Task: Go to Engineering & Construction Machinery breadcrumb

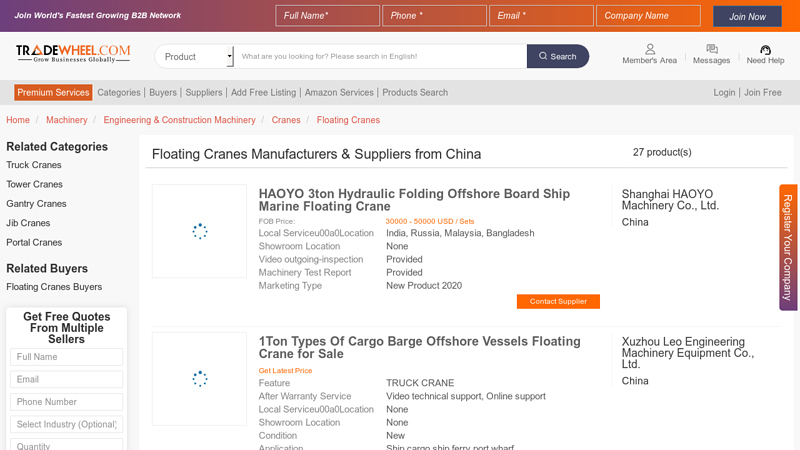Action: tap(179, 120)
